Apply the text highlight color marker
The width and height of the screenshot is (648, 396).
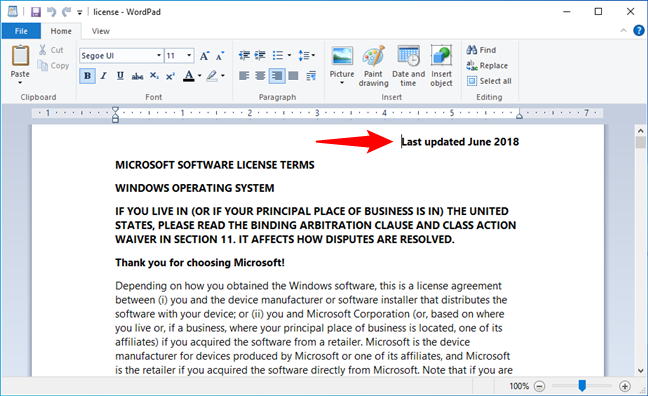click(212, 76)
